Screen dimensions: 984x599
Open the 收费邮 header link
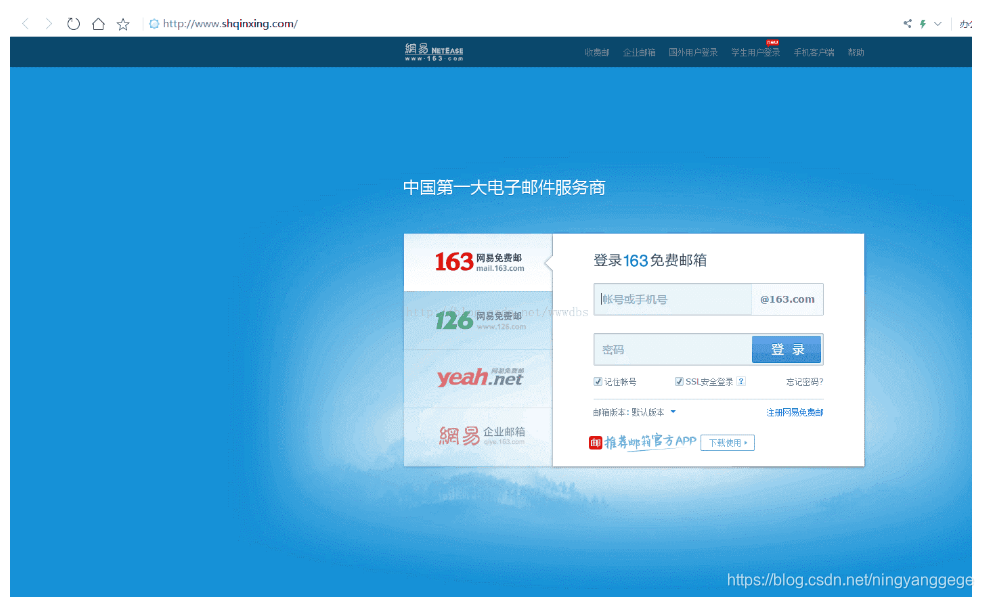tap(597, 52)
